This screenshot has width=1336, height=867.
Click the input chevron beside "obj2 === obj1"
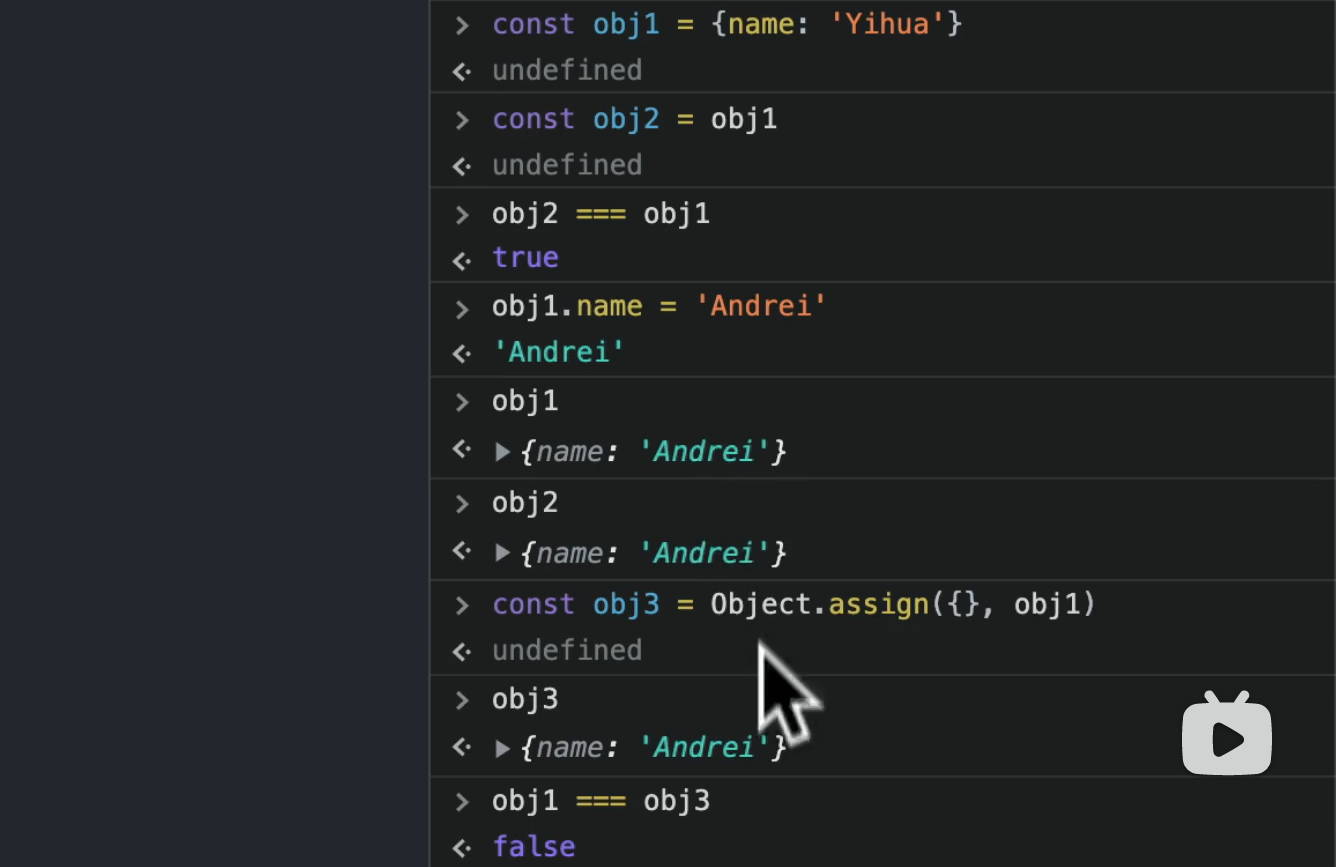click(462, 214)
